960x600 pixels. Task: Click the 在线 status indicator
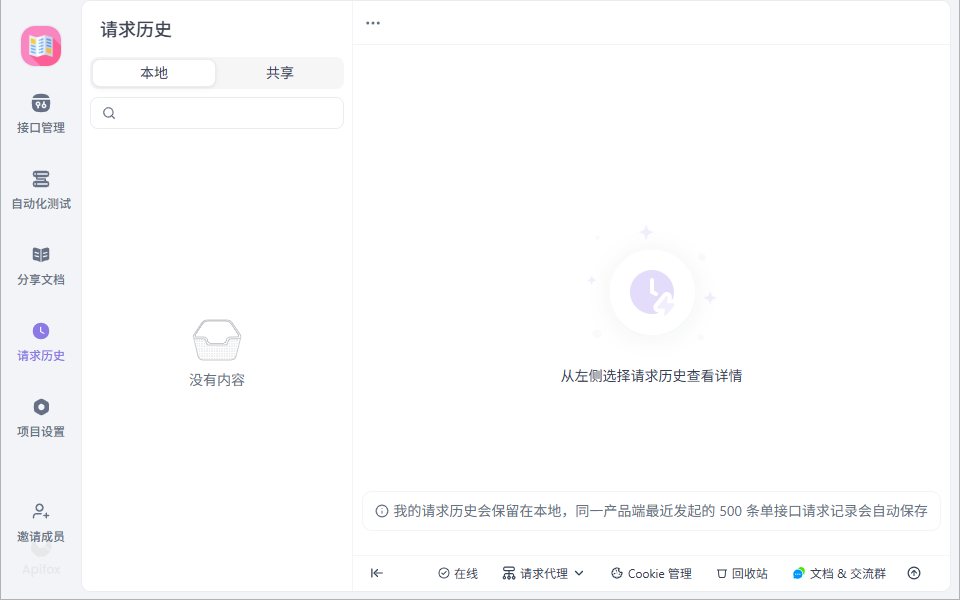(x=458, y=574)
